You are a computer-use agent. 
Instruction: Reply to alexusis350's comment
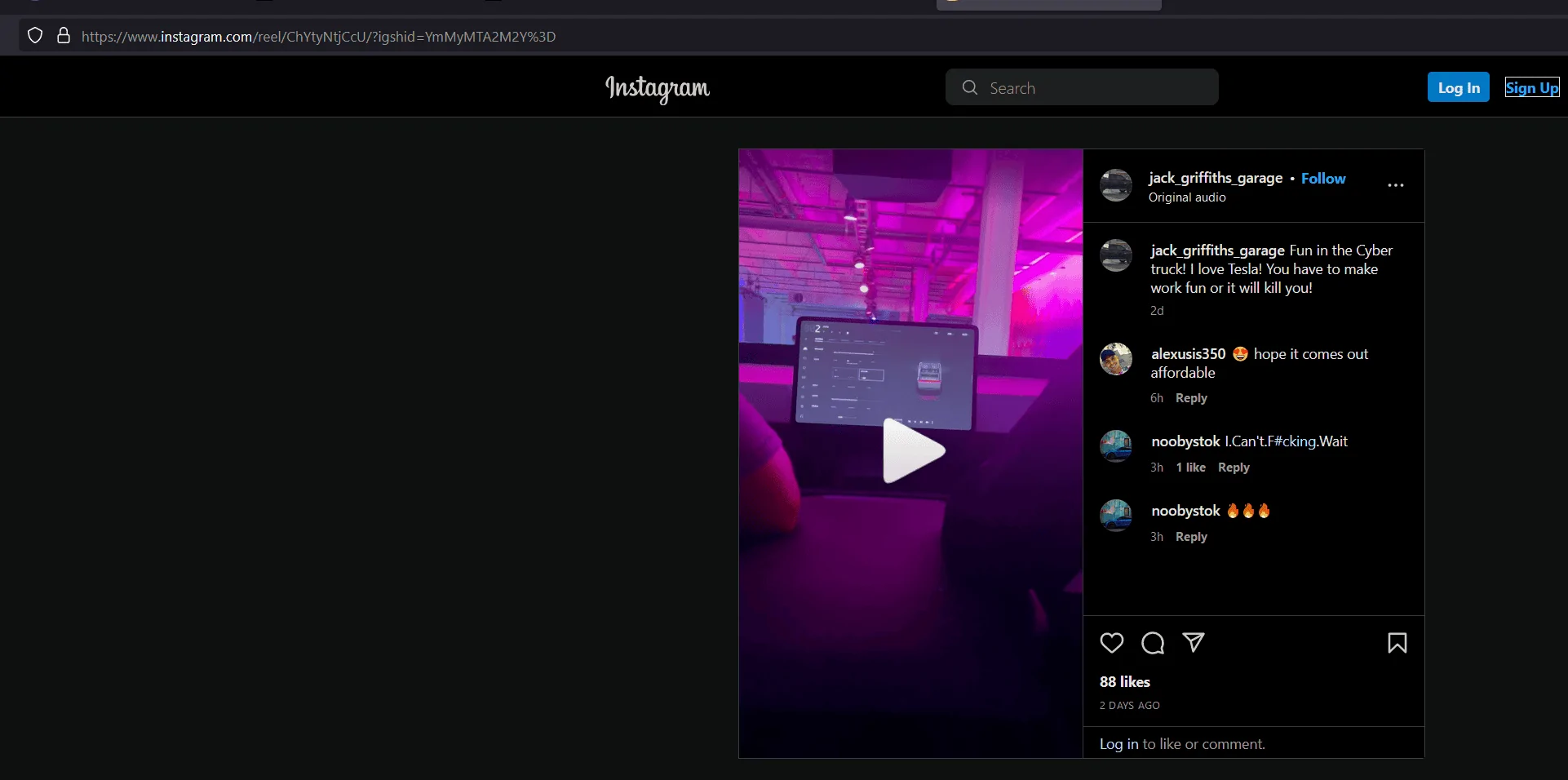point(1191,398)
